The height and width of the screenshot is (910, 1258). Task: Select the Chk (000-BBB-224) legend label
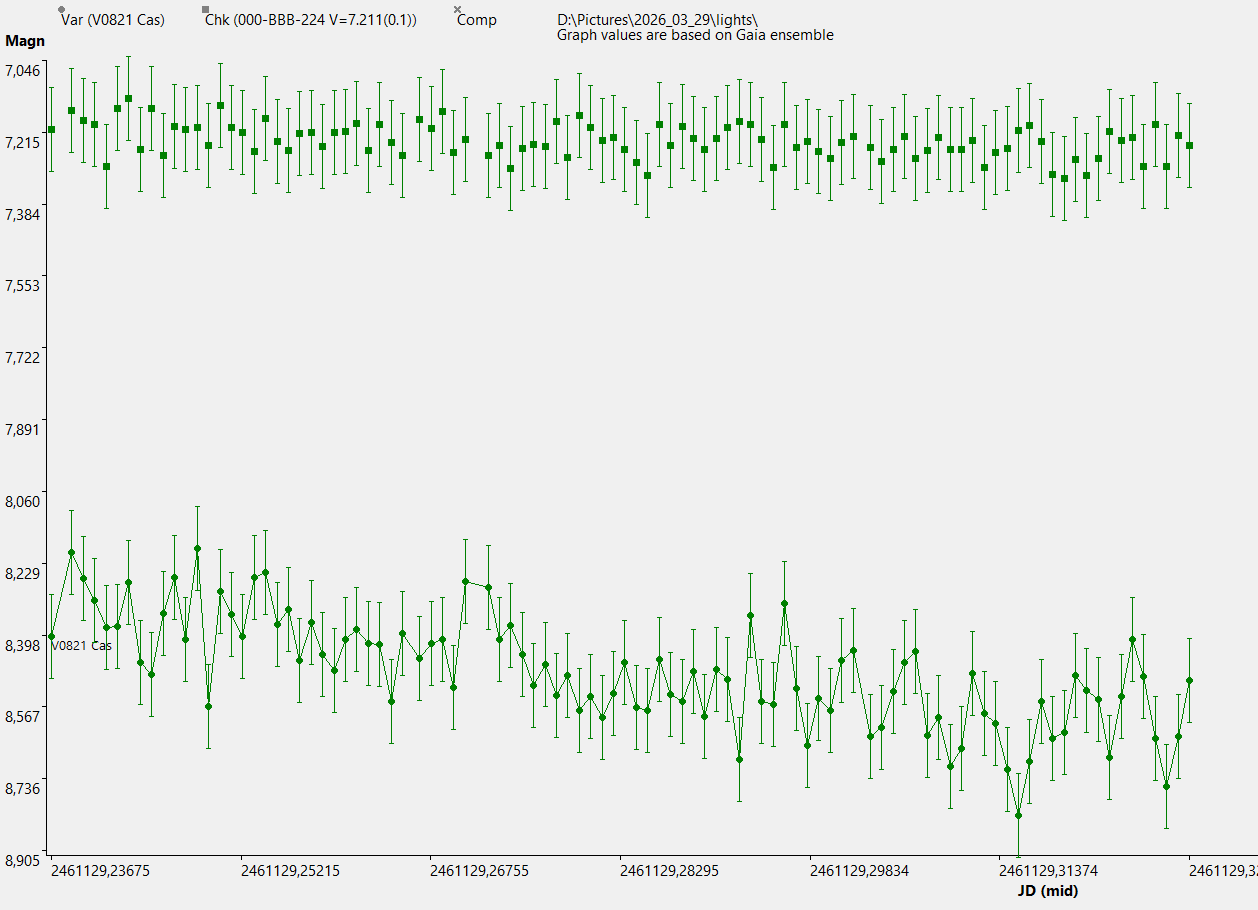pos(310,20)
